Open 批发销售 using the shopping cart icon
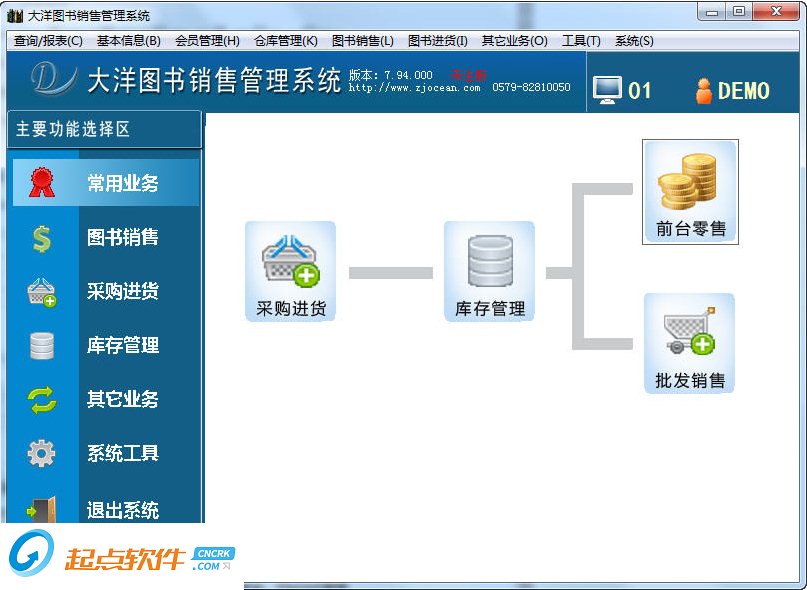The image size is (807, 590). 690,335
